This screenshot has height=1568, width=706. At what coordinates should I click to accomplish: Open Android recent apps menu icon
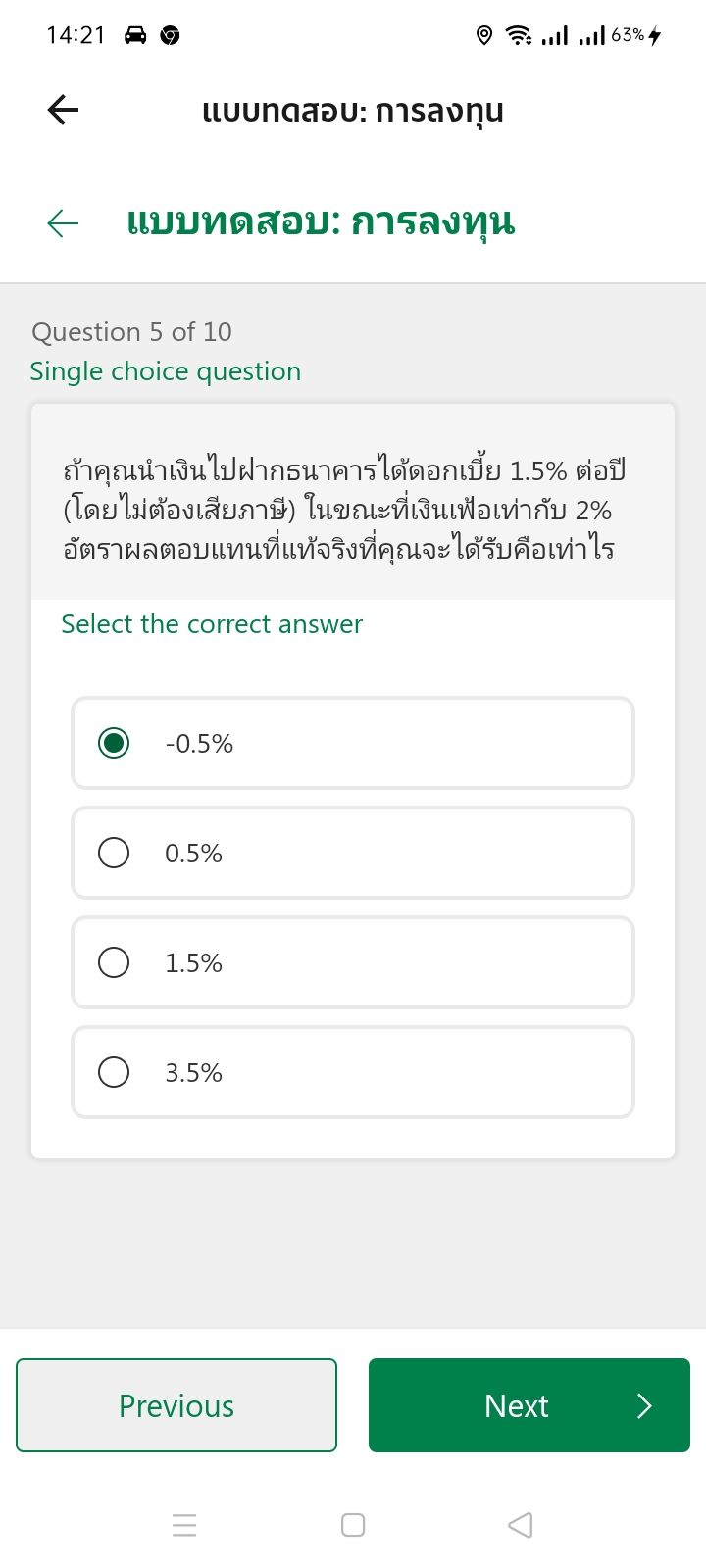184,1525
